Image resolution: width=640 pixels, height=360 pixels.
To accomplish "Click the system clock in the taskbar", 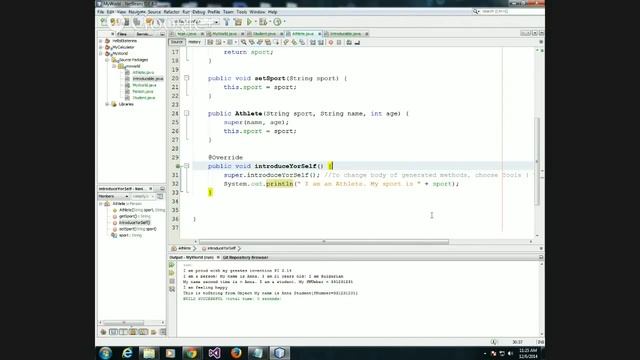I will pos(528,353).
